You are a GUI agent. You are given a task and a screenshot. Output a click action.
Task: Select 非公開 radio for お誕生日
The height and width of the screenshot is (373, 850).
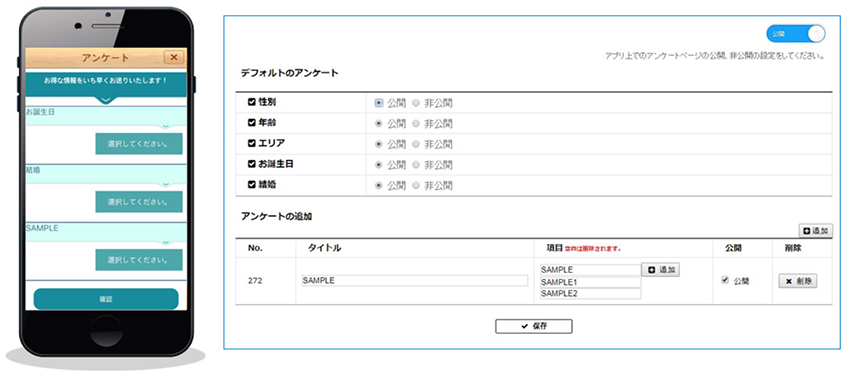click(416, 164)
